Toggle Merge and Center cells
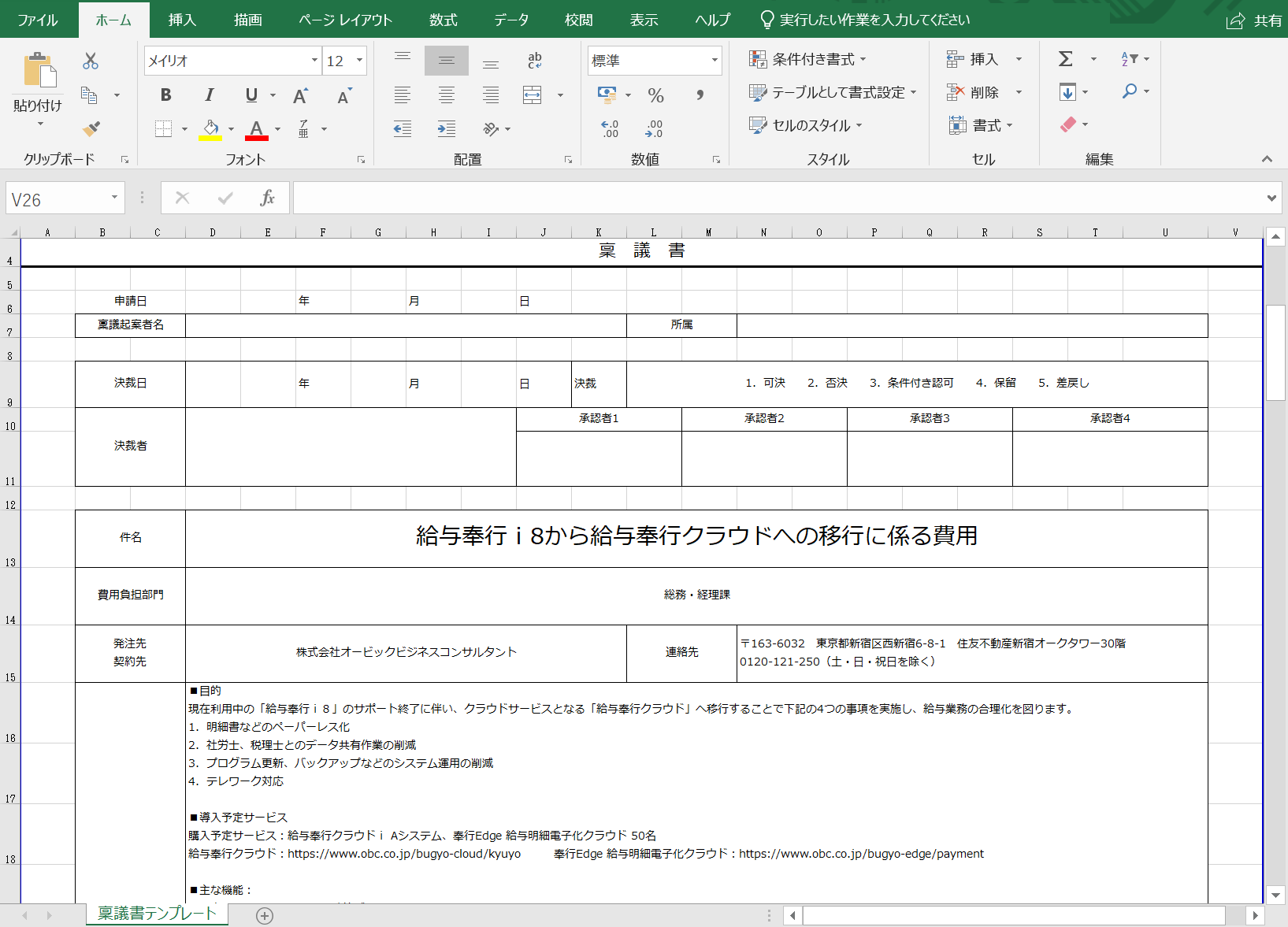The width and height of the screenshot is (1288, 927). 533,95
